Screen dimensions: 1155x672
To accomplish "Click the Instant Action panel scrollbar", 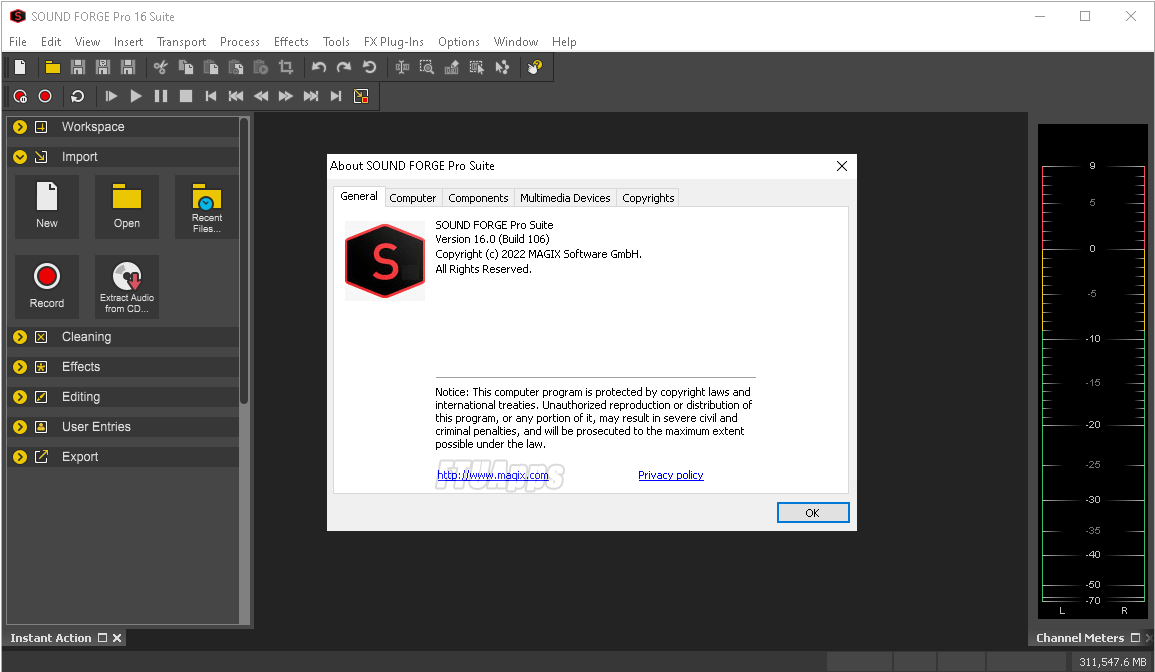I will coord(244,262).
